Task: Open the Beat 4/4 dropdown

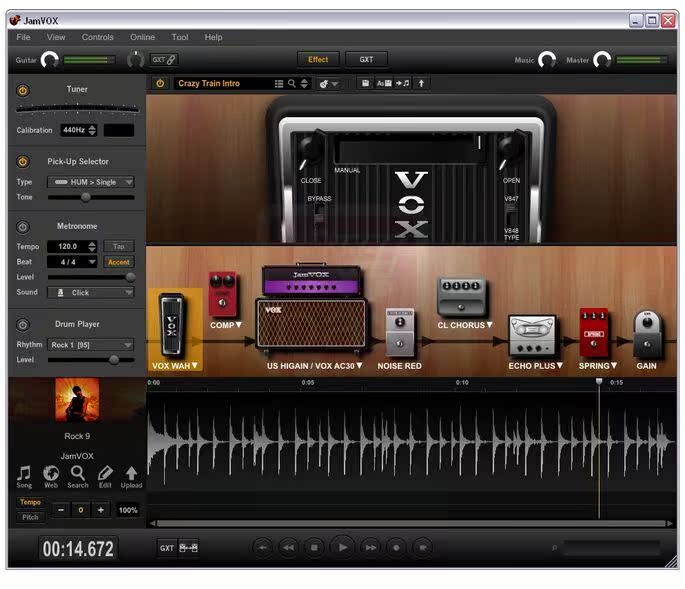Action: pyautogui.click(x=73, y=262)
